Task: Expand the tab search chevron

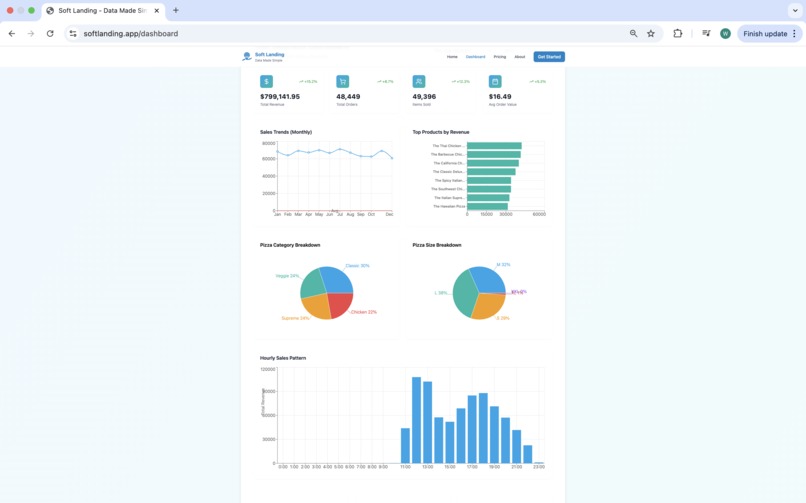Action: click(795, 10)
